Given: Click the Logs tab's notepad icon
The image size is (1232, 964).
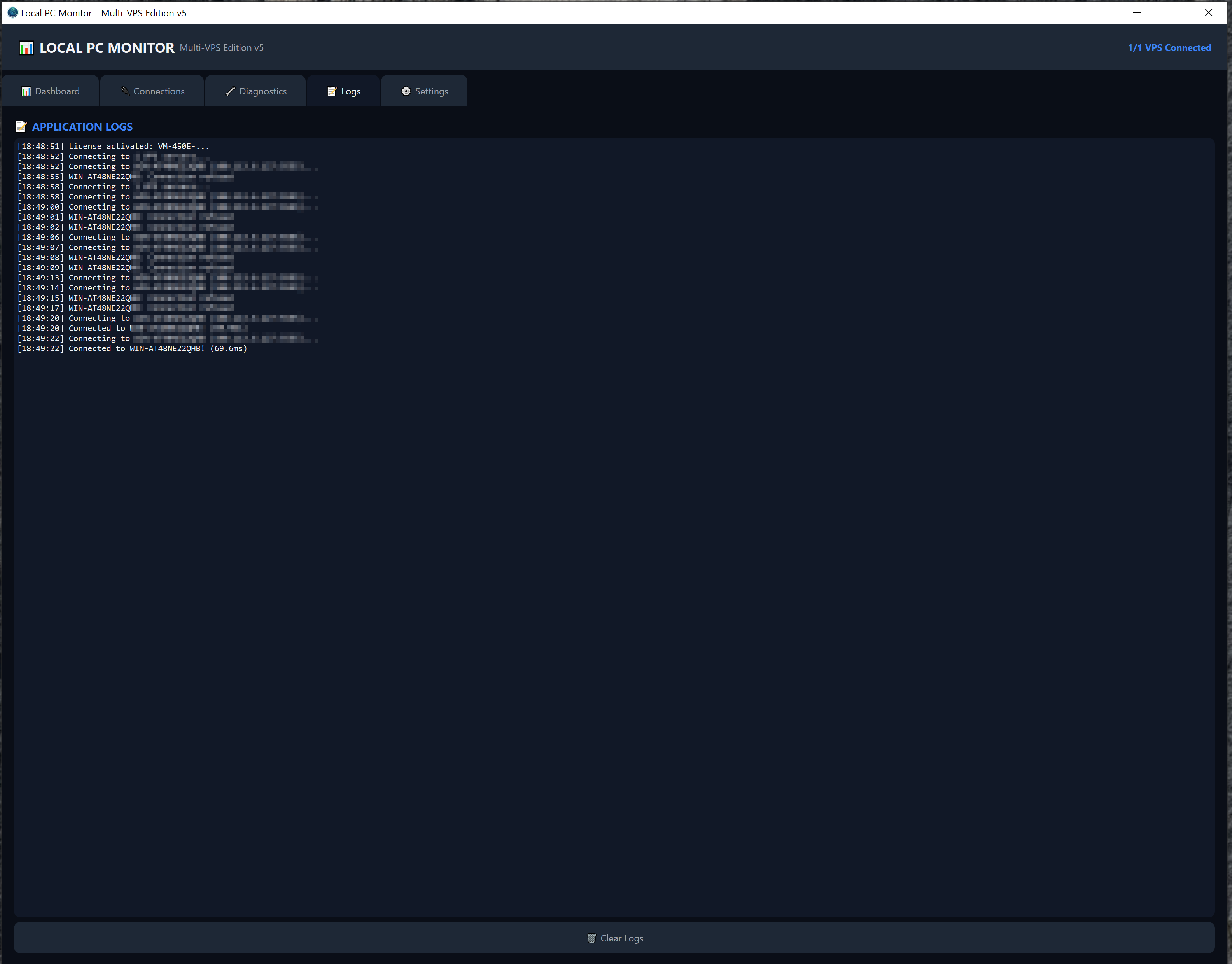Looking at the screenshot, I should click(332, 91).
